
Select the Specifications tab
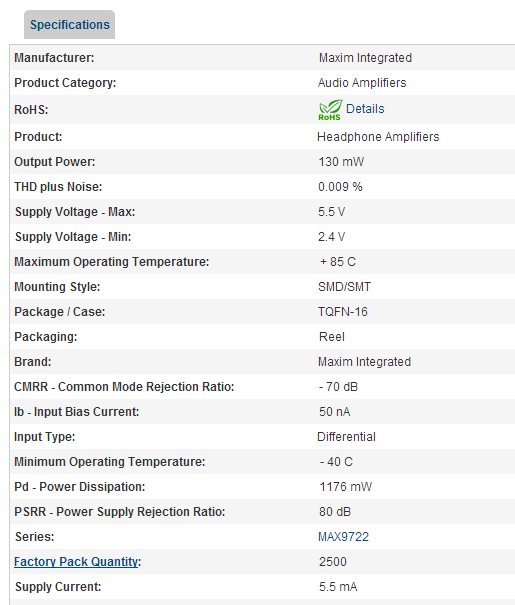(x=69, y=25)
